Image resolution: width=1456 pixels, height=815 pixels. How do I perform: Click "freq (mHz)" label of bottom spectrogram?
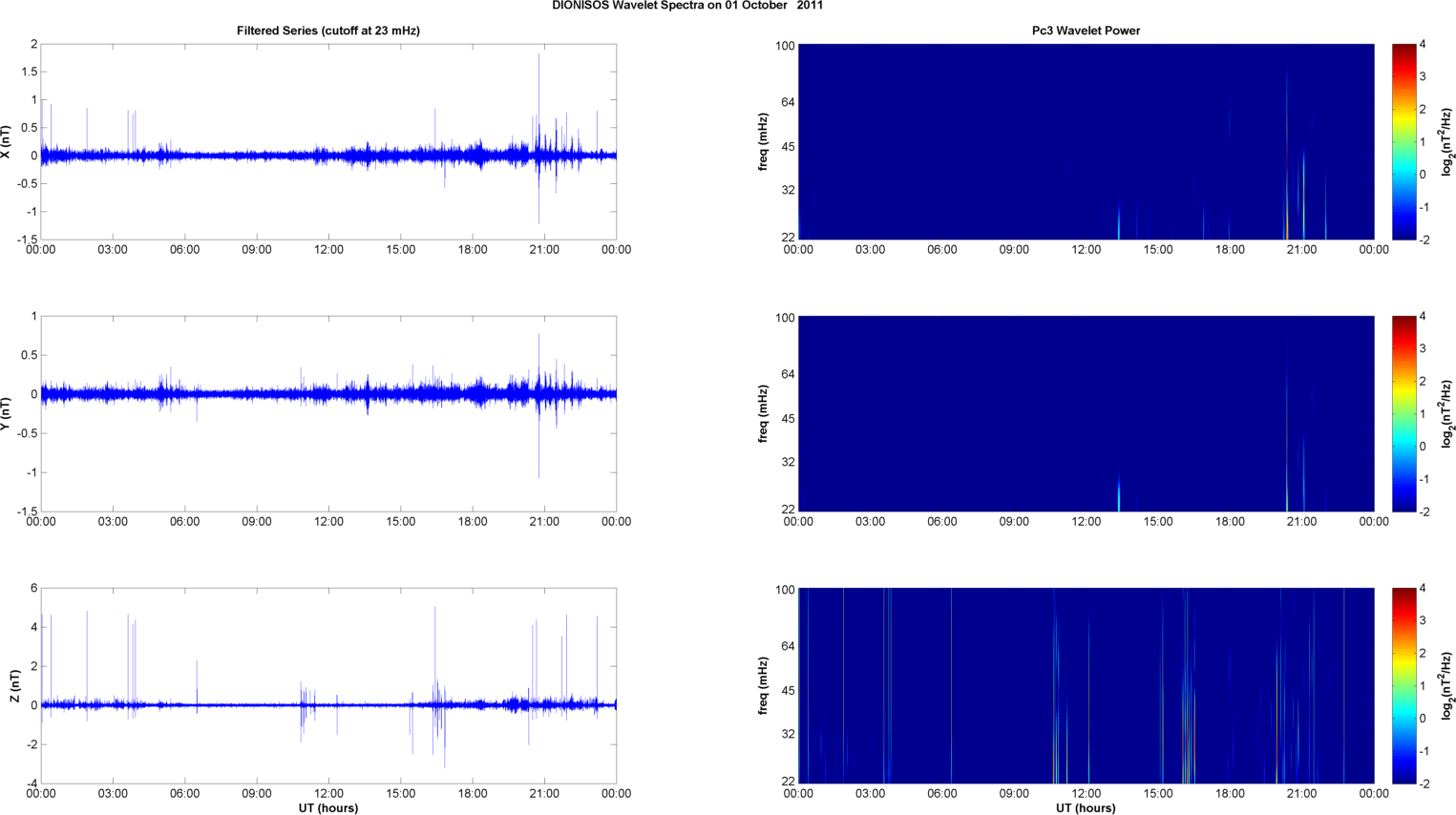click(x=764, y=685)
